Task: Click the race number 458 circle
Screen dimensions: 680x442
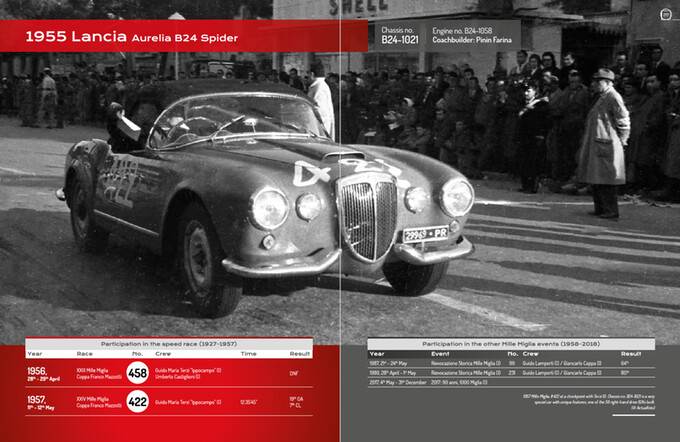Action: [x=139, y=373]
